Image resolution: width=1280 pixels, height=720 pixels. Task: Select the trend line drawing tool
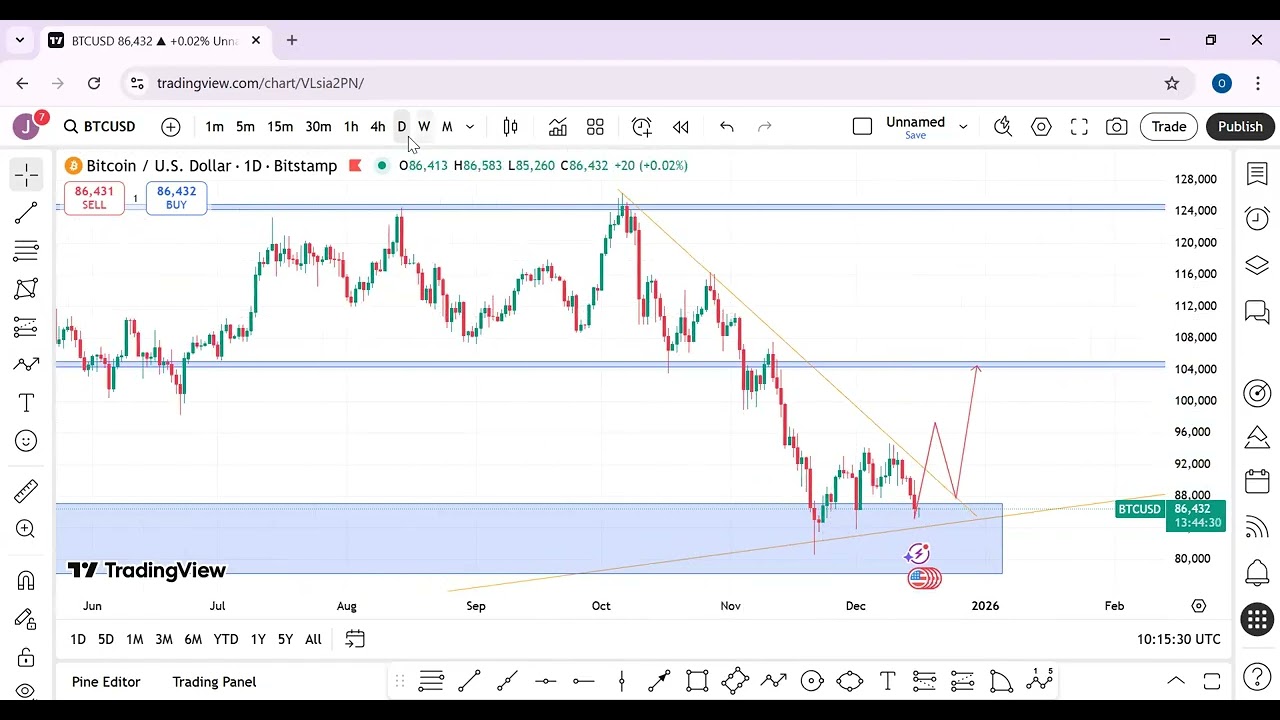click(26, 213)
